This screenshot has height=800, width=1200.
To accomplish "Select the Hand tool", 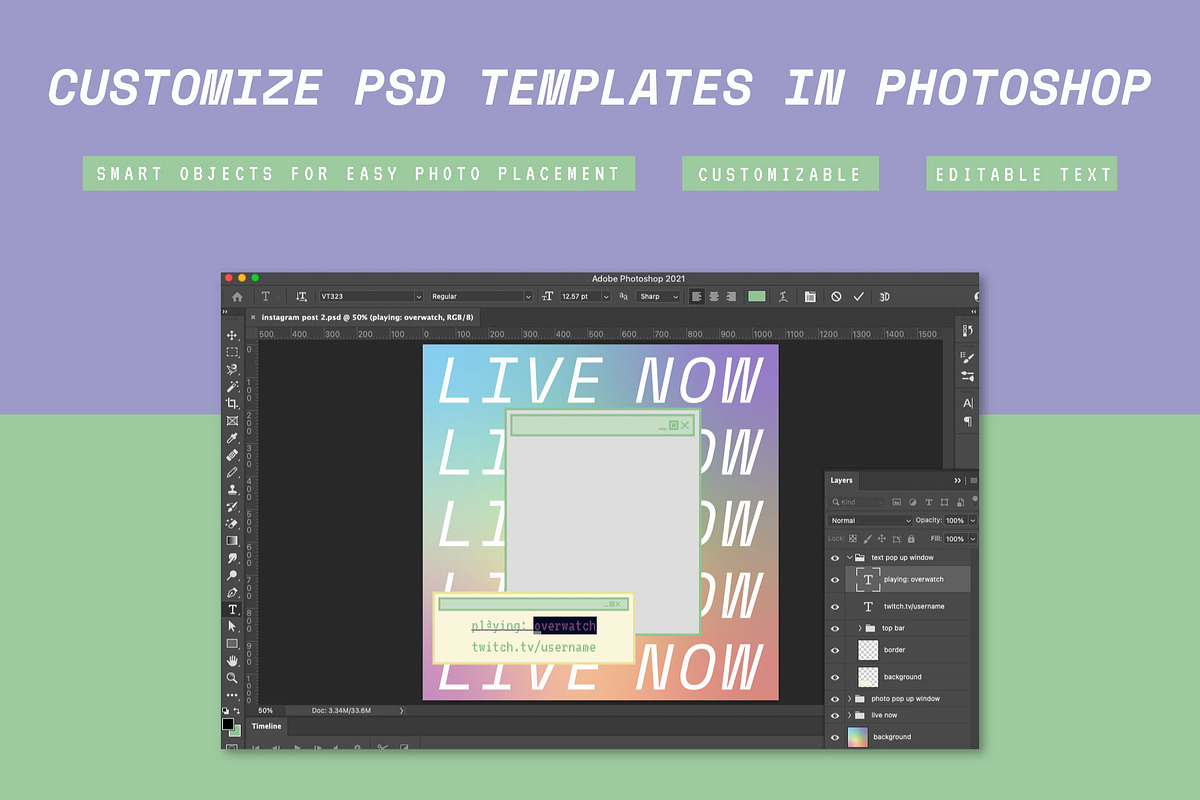I will click(232, 660).
